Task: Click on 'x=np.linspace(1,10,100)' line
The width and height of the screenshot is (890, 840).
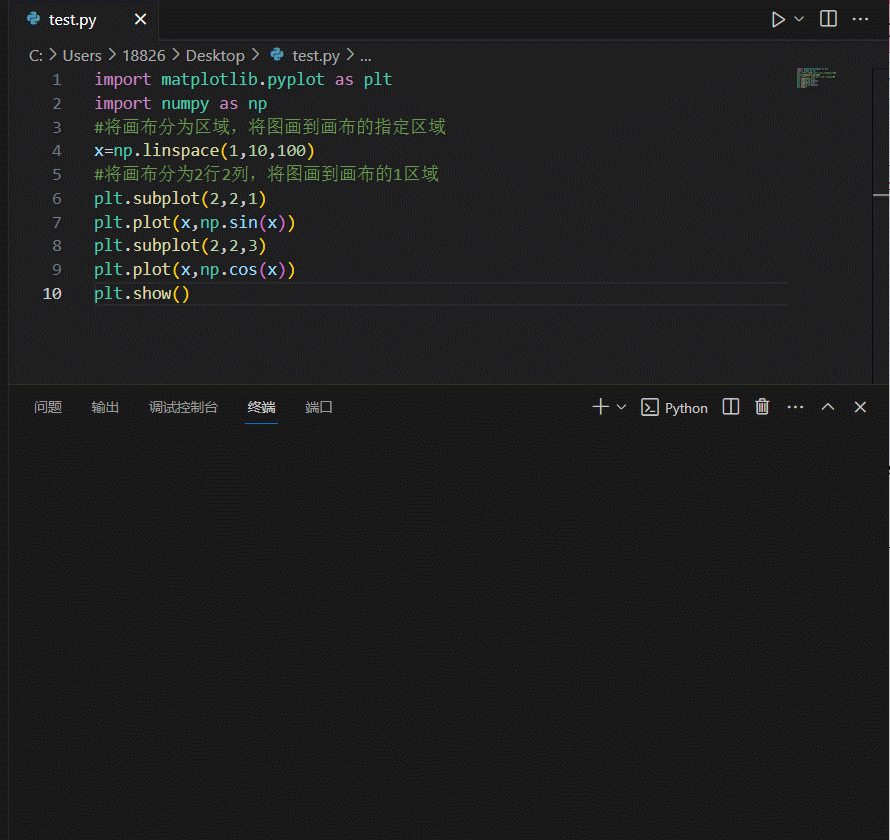Action: coord(204,151)
